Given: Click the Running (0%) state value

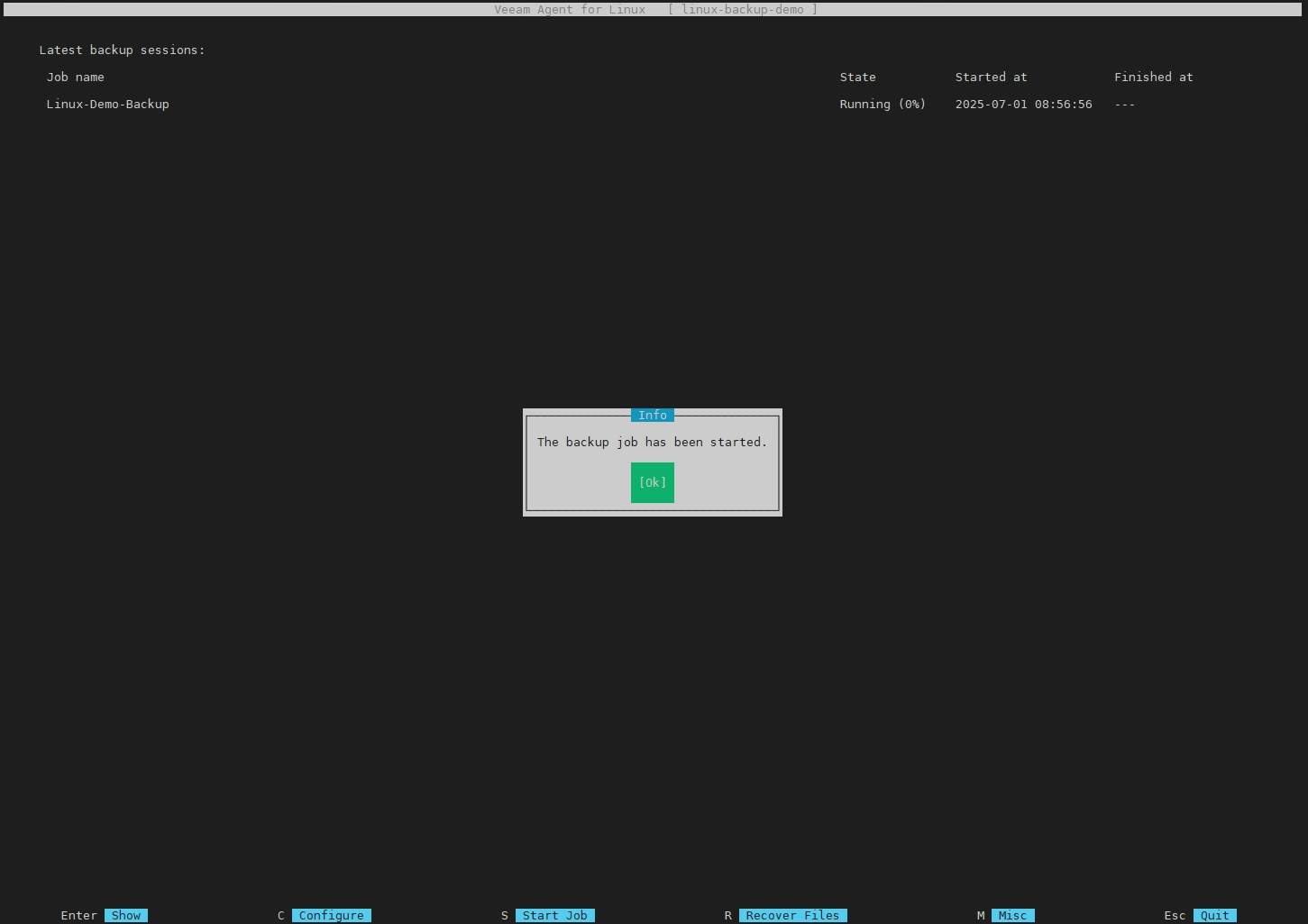Looking at the screenshot, I should pos(883,105).
